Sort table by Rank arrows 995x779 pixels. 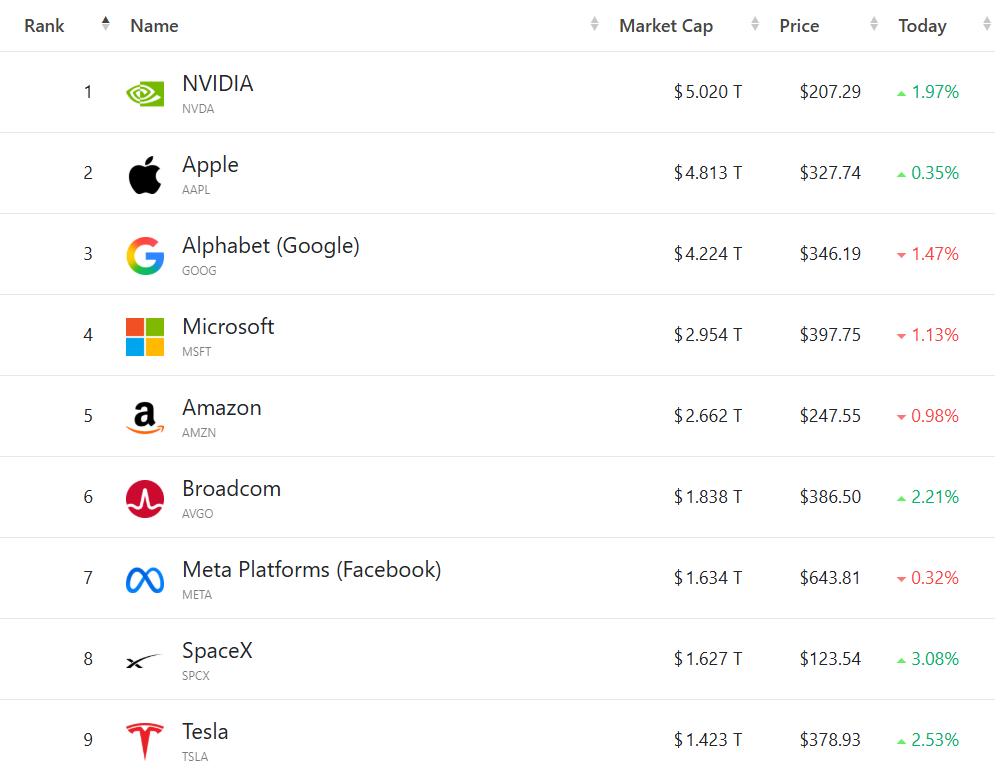[x=105, y=24]
